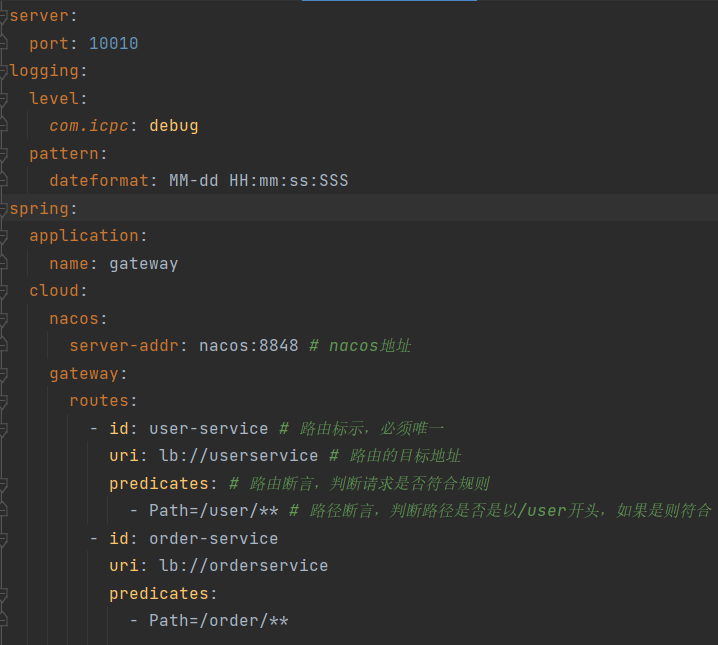Click the lb://orderservice uri value
This screenshot has height=645, width=718.
click(x=243, y=566)
